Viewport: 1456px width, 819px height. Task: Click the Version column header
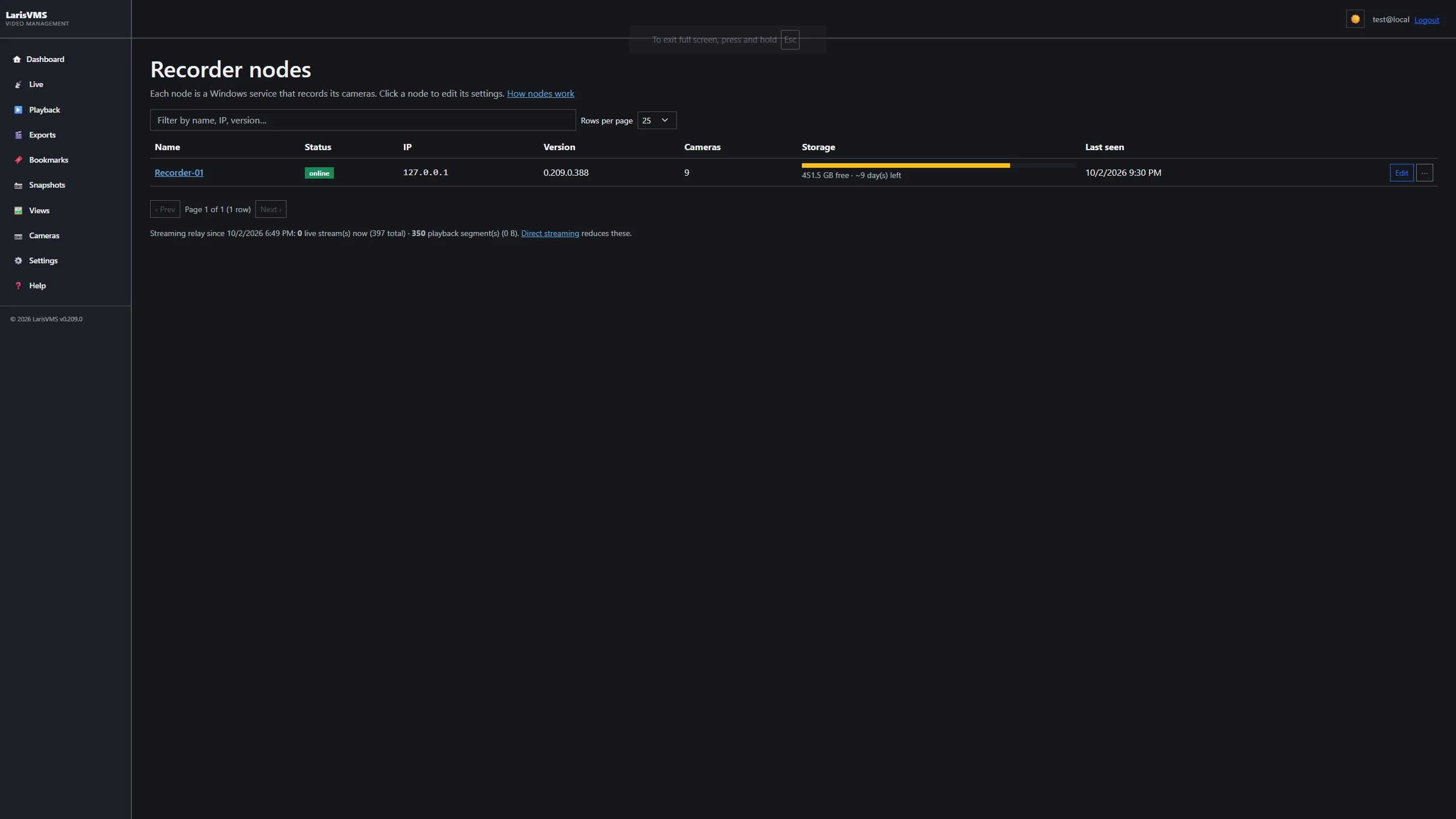pos(559,147)
